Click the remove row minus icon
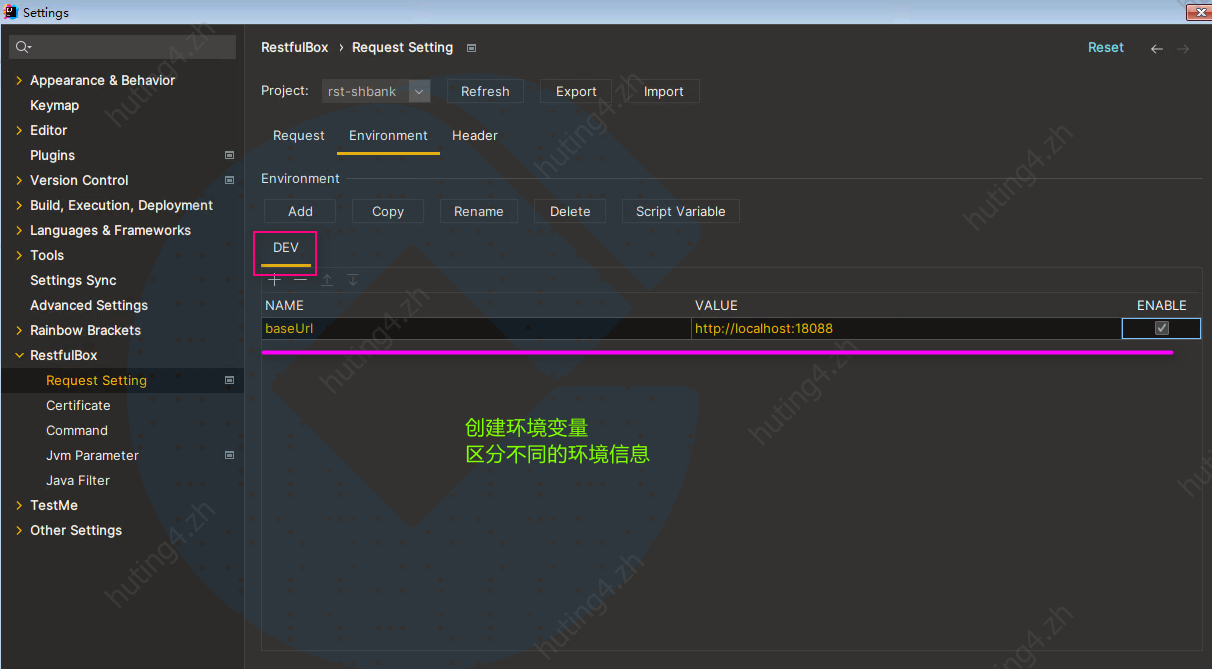1212x669 pixels. pos(300,280)
